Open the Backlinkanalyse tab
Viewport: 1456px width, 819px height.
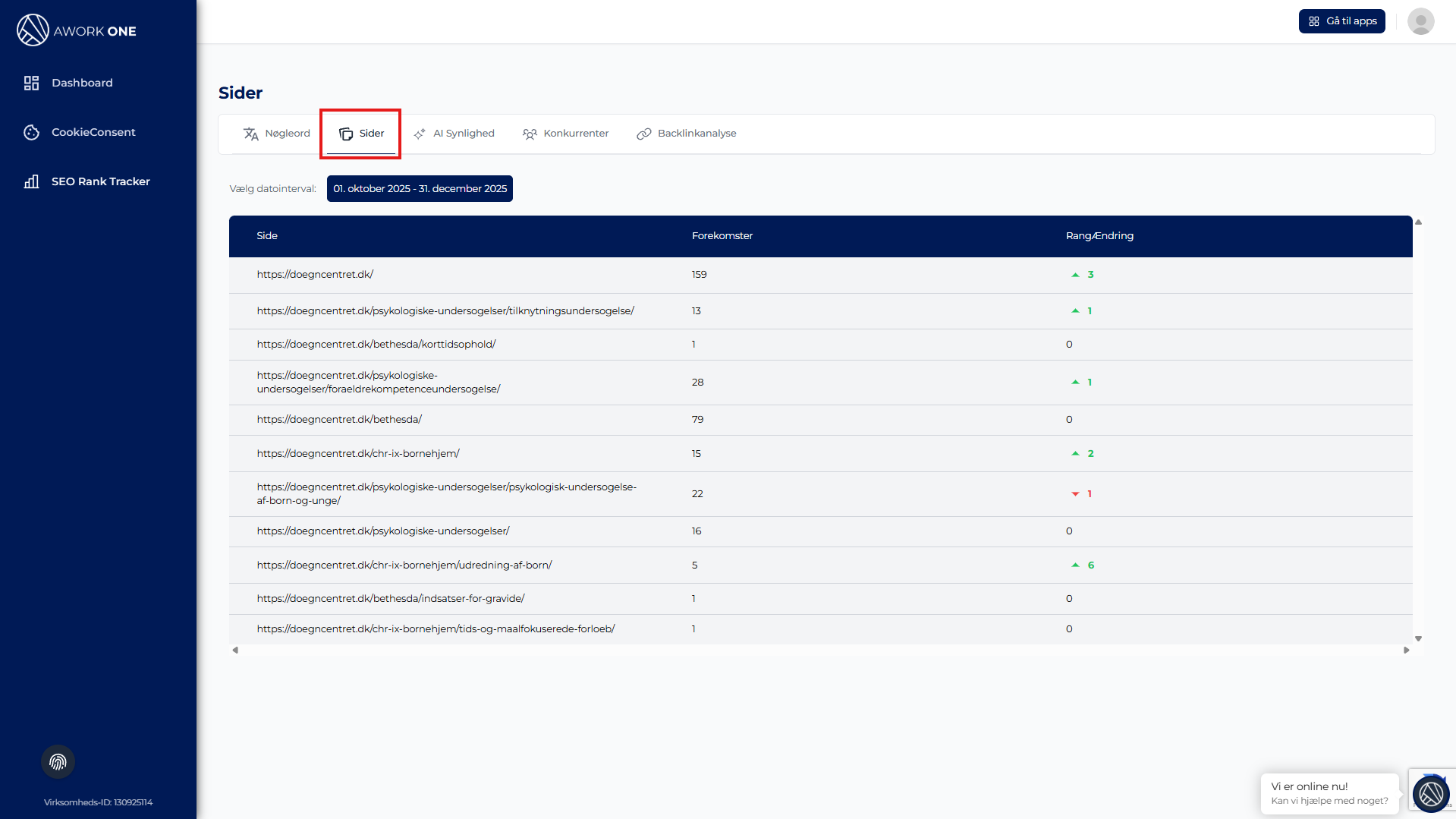pyautogui.click(x=687, y=134)
